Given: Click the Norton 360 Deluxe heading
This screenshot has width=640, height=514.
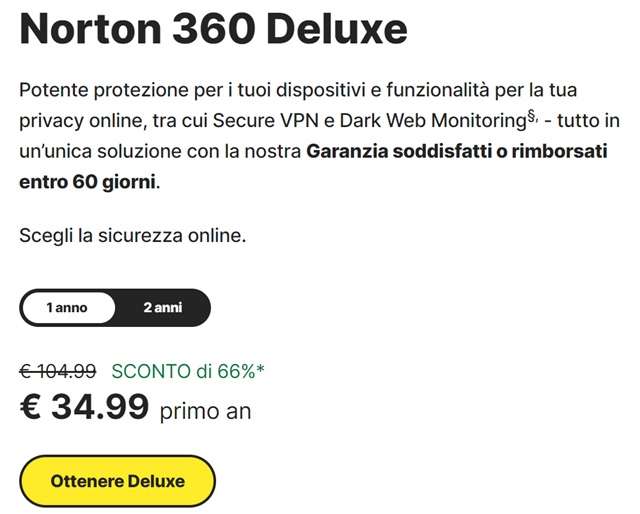Looking at the screenshot, I should [213, 30].
